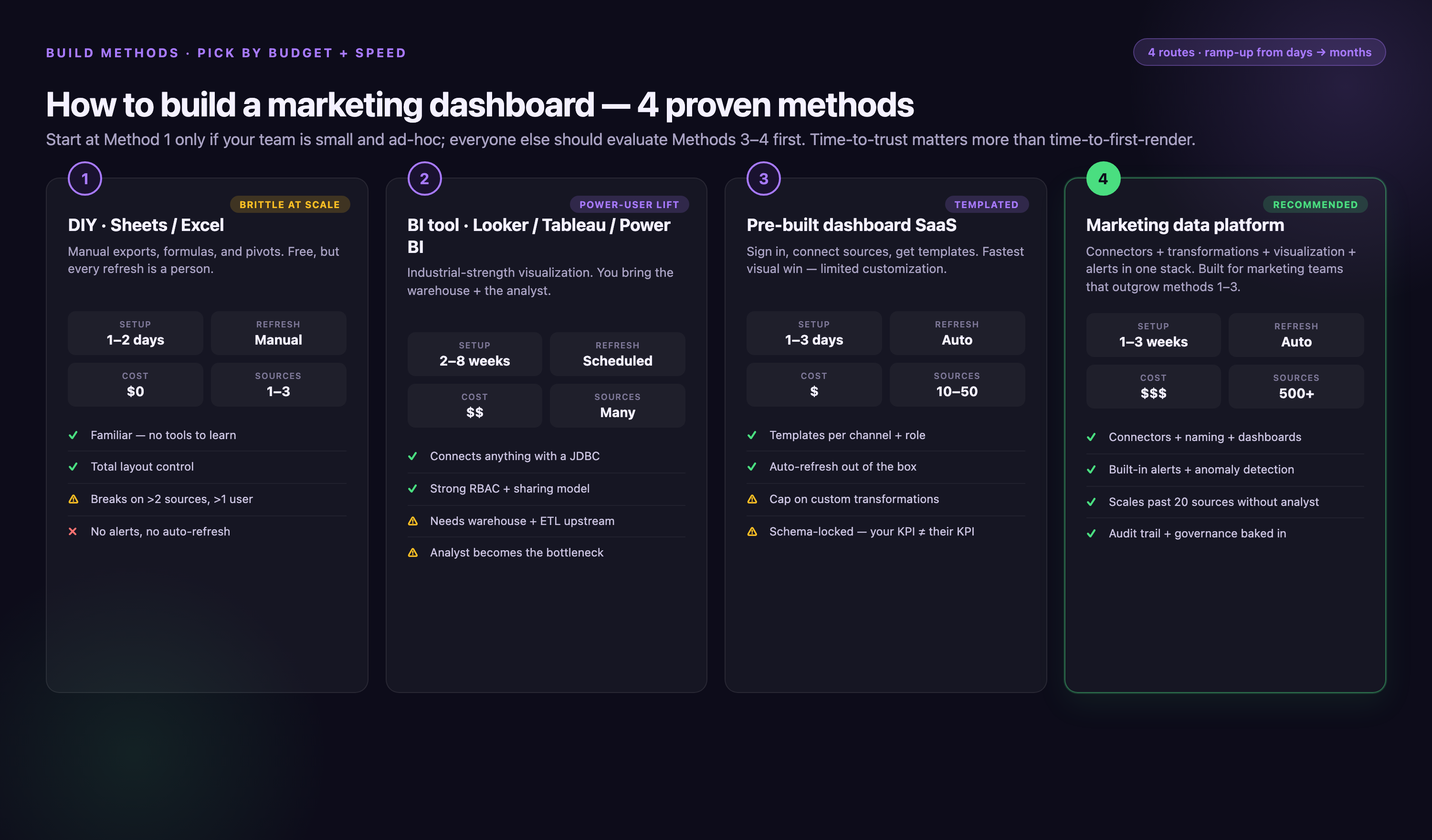Click Pre-built SaaS card 'Auto' refresh tile
This screenshot has width=1432, height=840.
click(957, 333)
